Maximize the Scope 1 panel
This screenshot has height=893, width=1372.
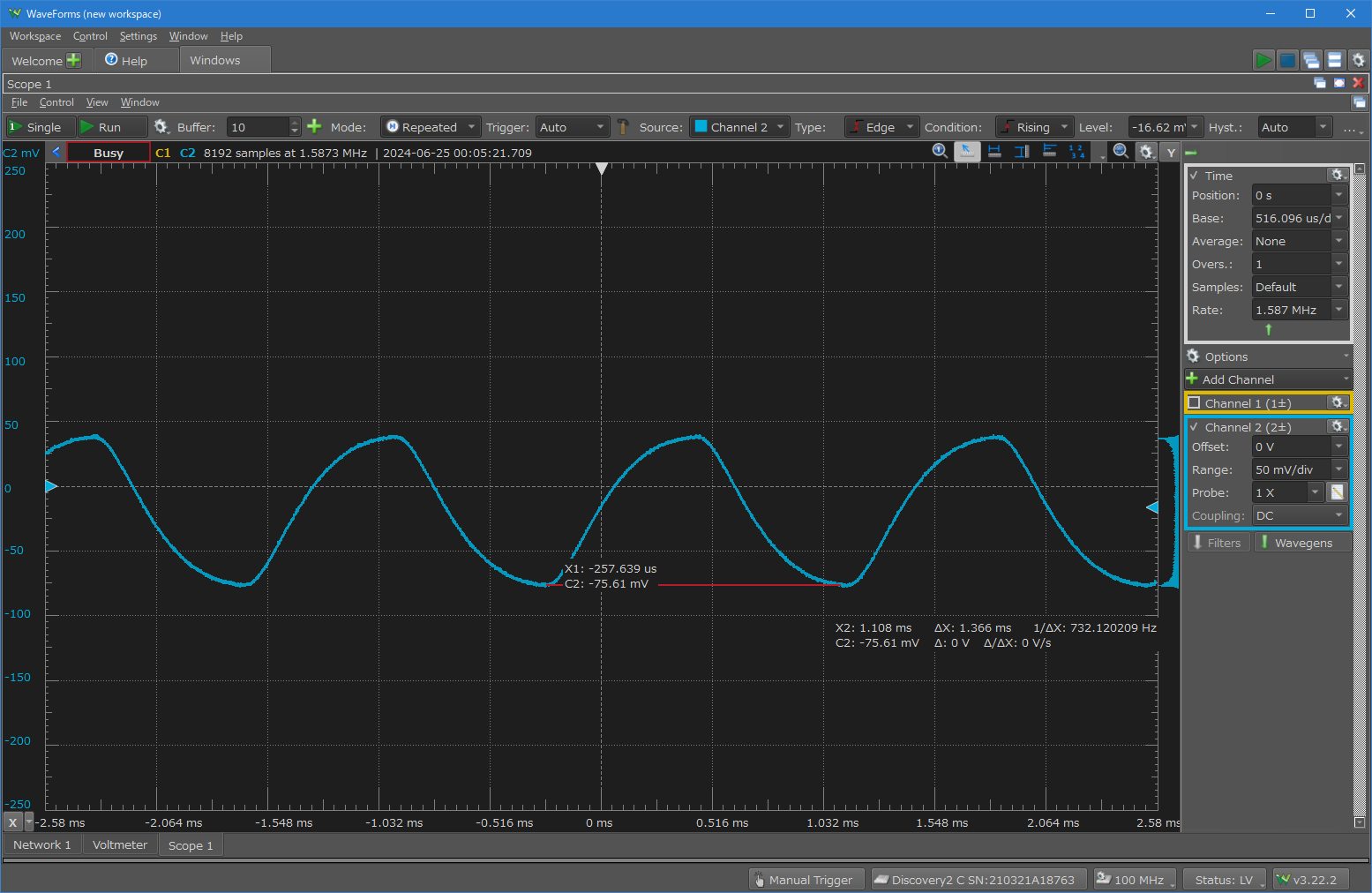[1339, 83]
